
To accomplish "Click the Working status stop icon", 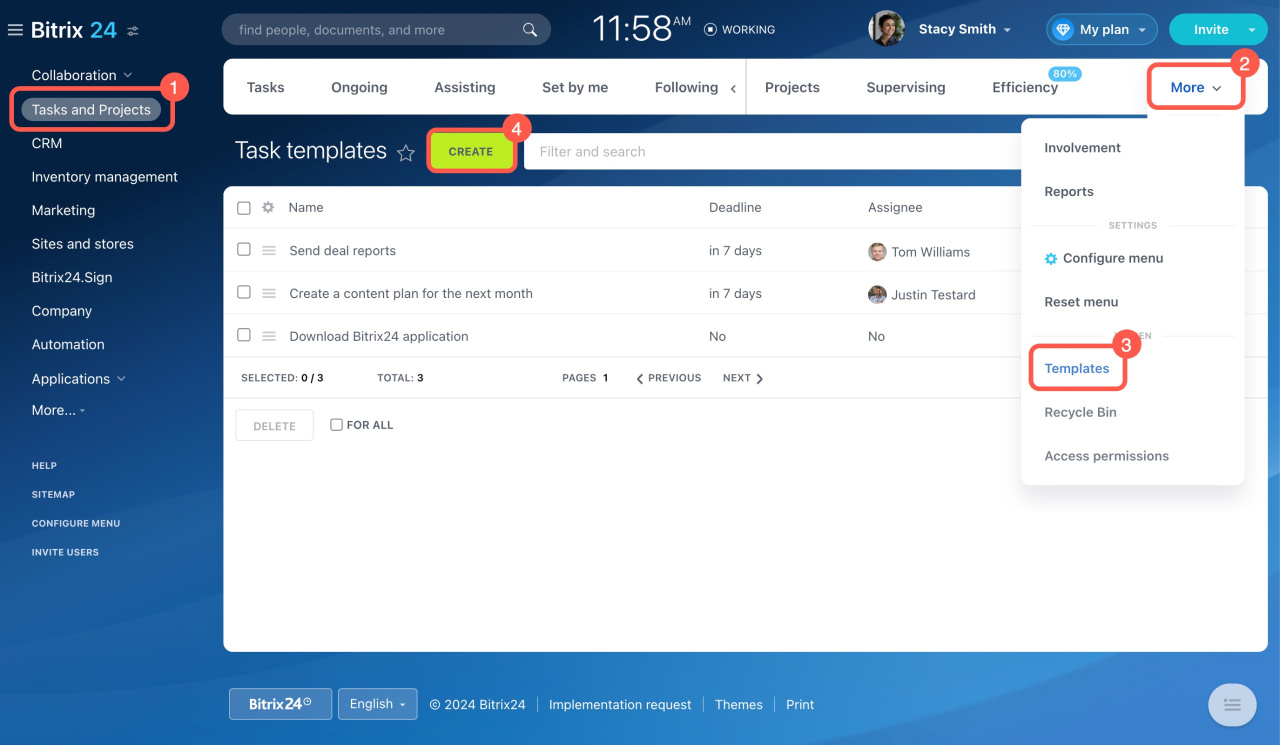I will tap(710, 30).
